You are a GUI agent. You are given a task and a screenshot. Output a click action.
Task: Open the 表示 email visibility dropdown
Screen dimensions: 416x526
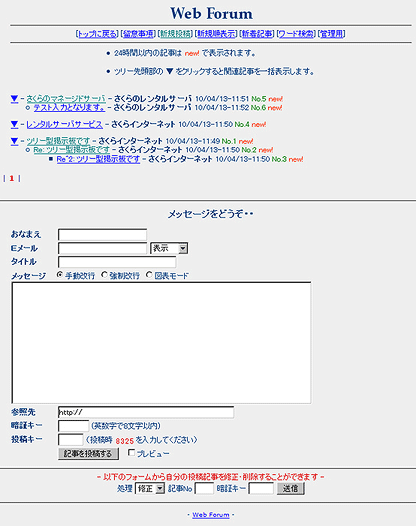[x=169, y=248]
